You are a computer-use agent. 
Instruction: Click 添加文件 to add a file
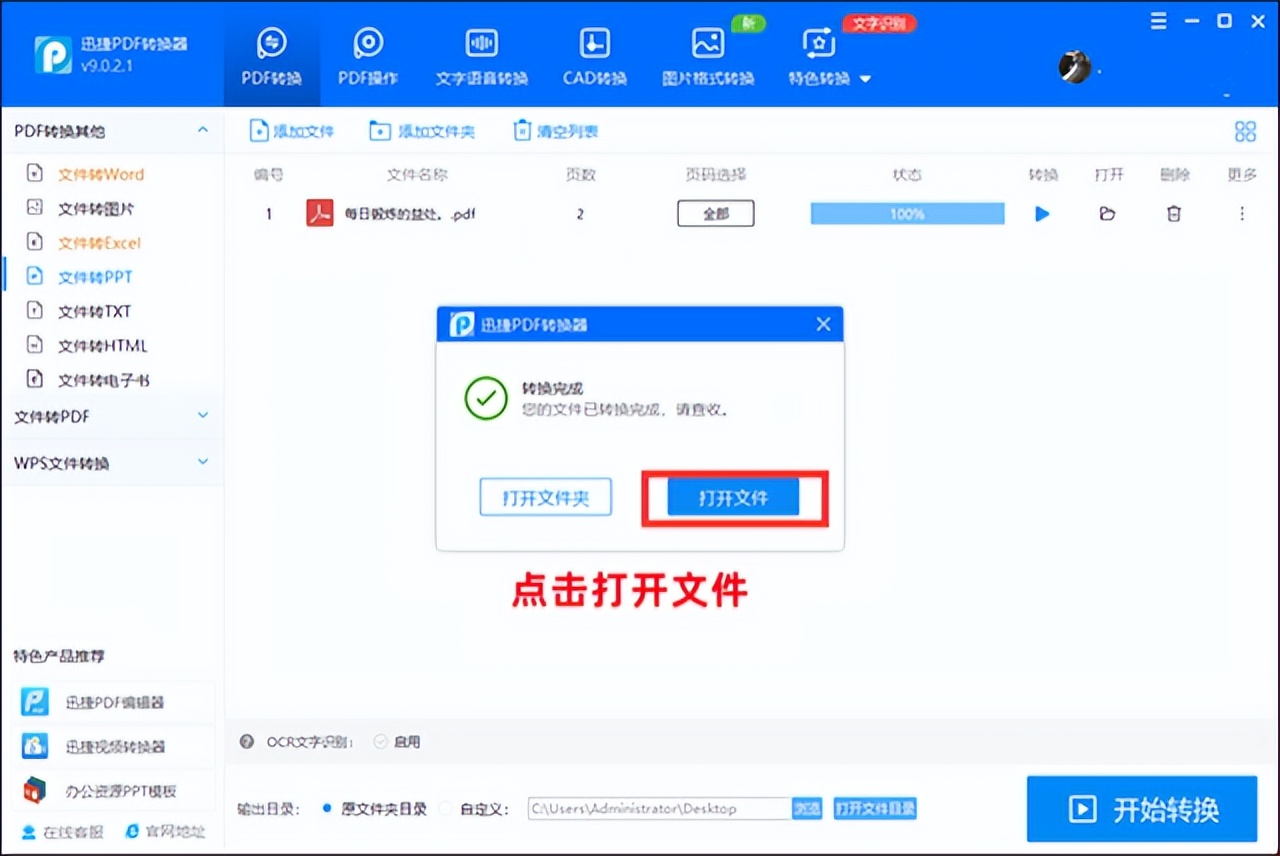291,131
